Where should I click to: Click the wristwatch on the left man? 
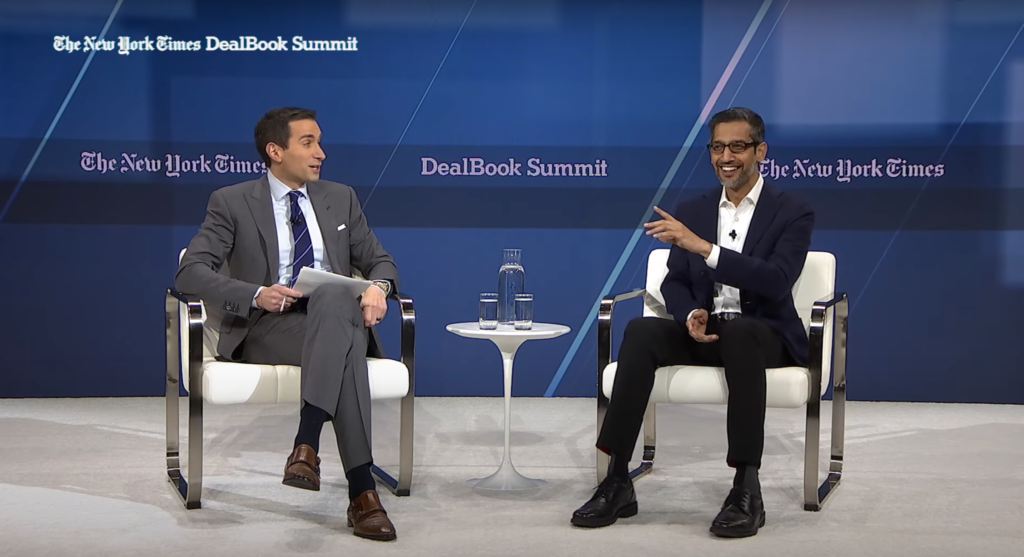tap(382, 288)
